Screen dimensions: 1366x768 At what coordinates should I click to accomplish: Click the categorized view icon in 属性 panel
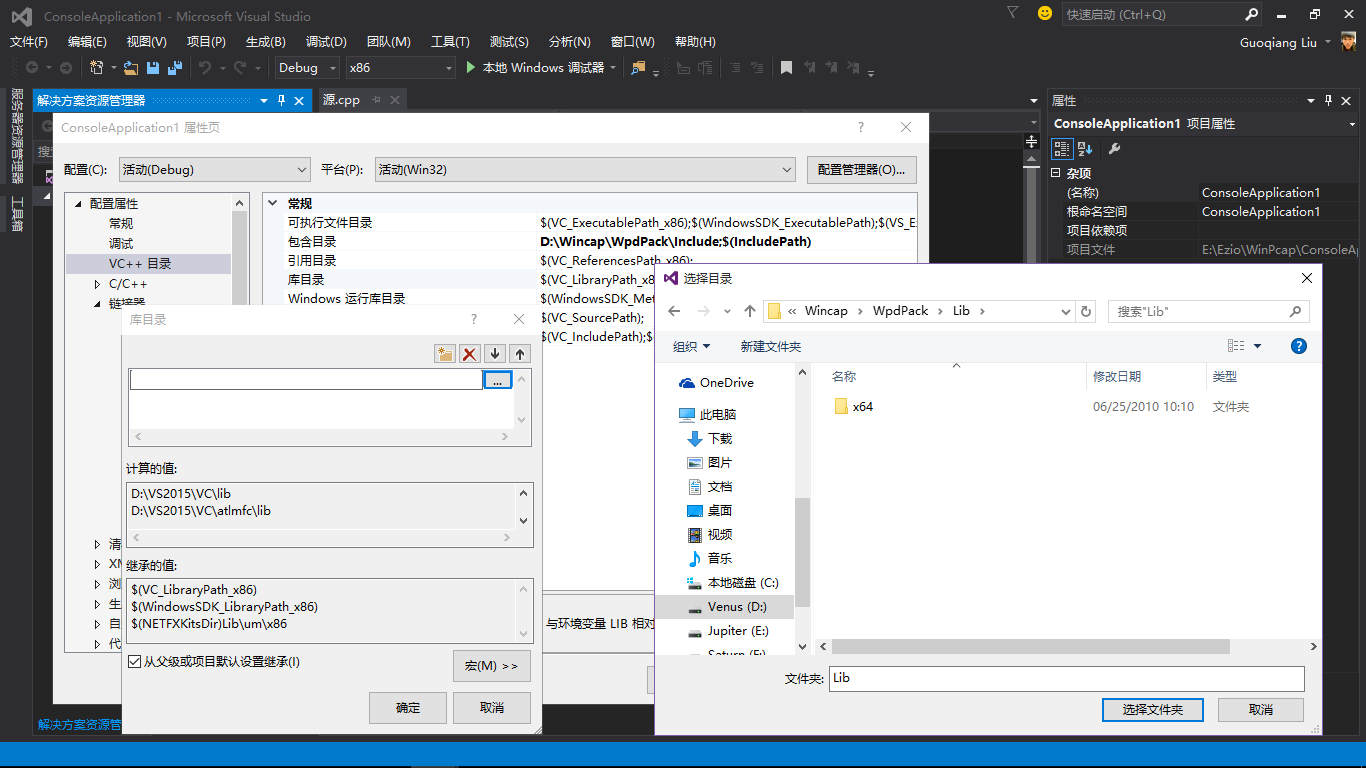tap(1062, 149)
